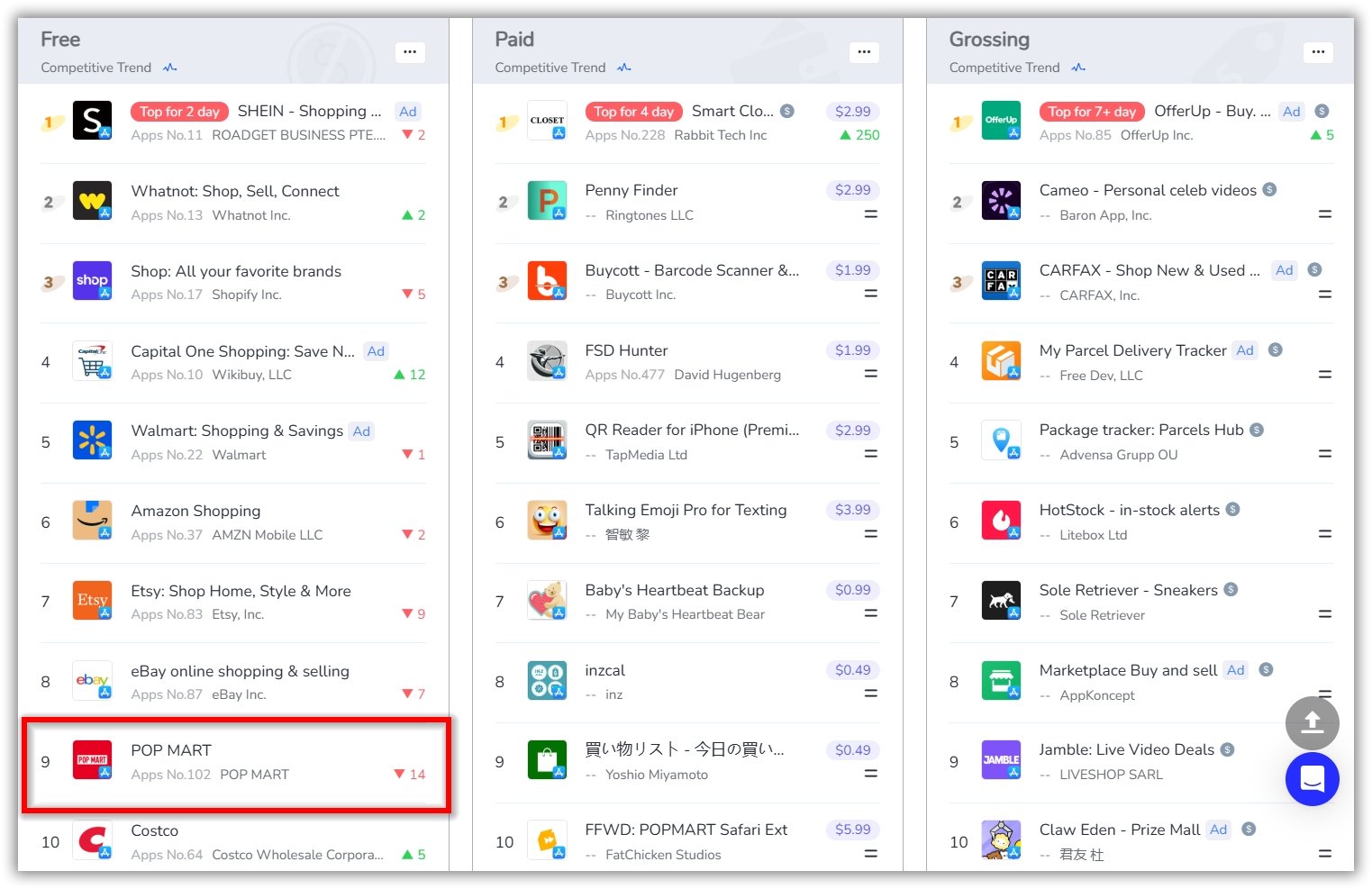Screen dimensions: 1372x889
Task: Open the FFWD POPMART Safari Ext icon
Action: (x=547, y=840)
